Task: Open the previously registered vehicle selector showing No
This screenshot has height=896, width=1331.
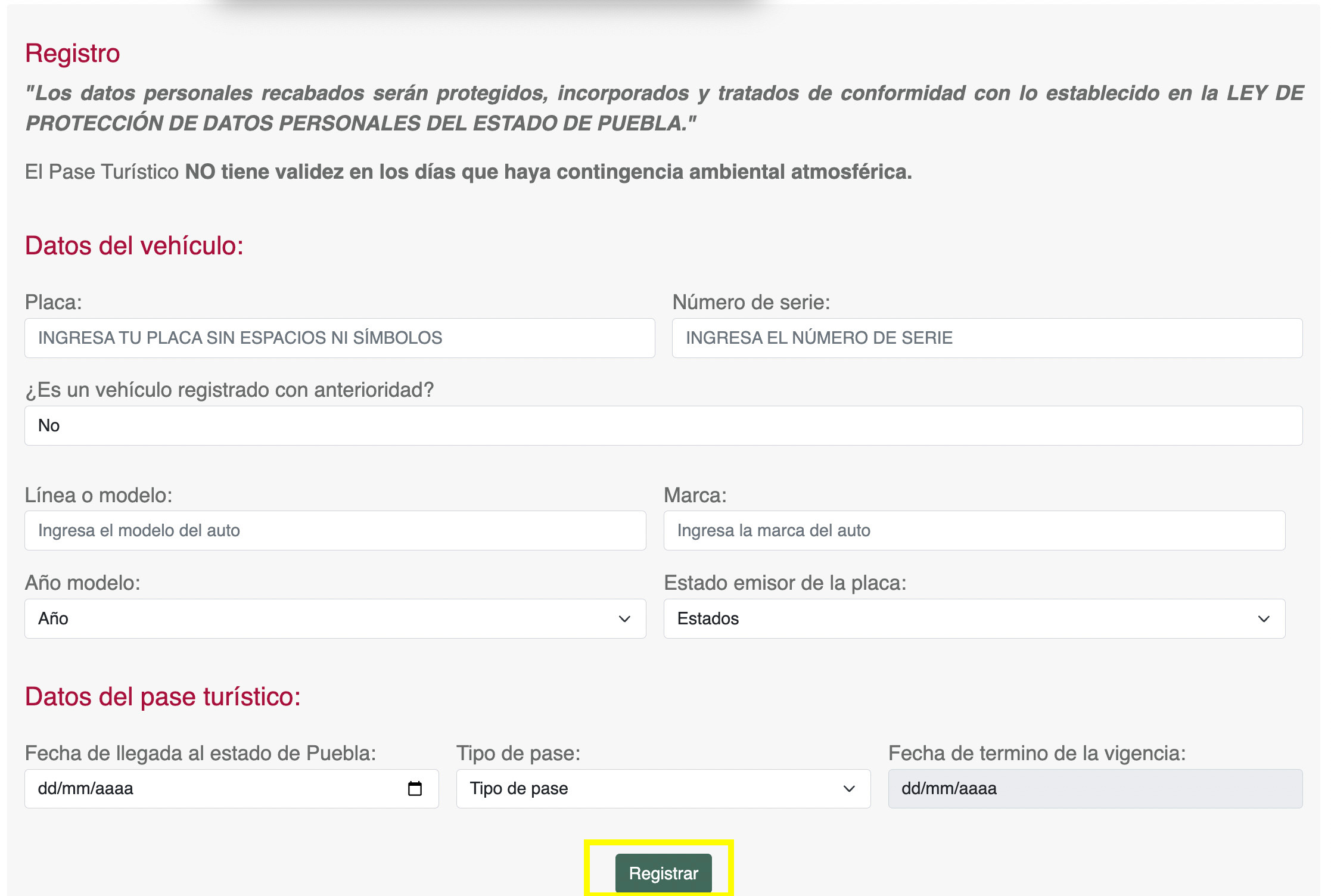Action: [x=663, y=425]
